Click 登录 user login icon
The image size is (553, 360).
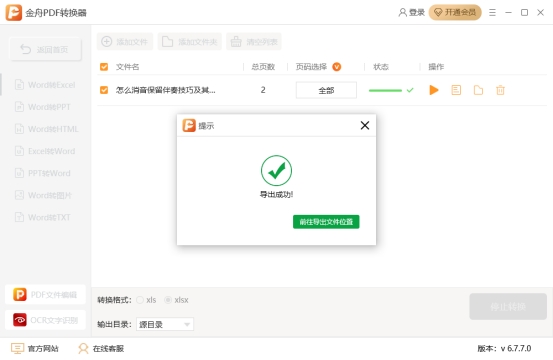tap(412, 13)
